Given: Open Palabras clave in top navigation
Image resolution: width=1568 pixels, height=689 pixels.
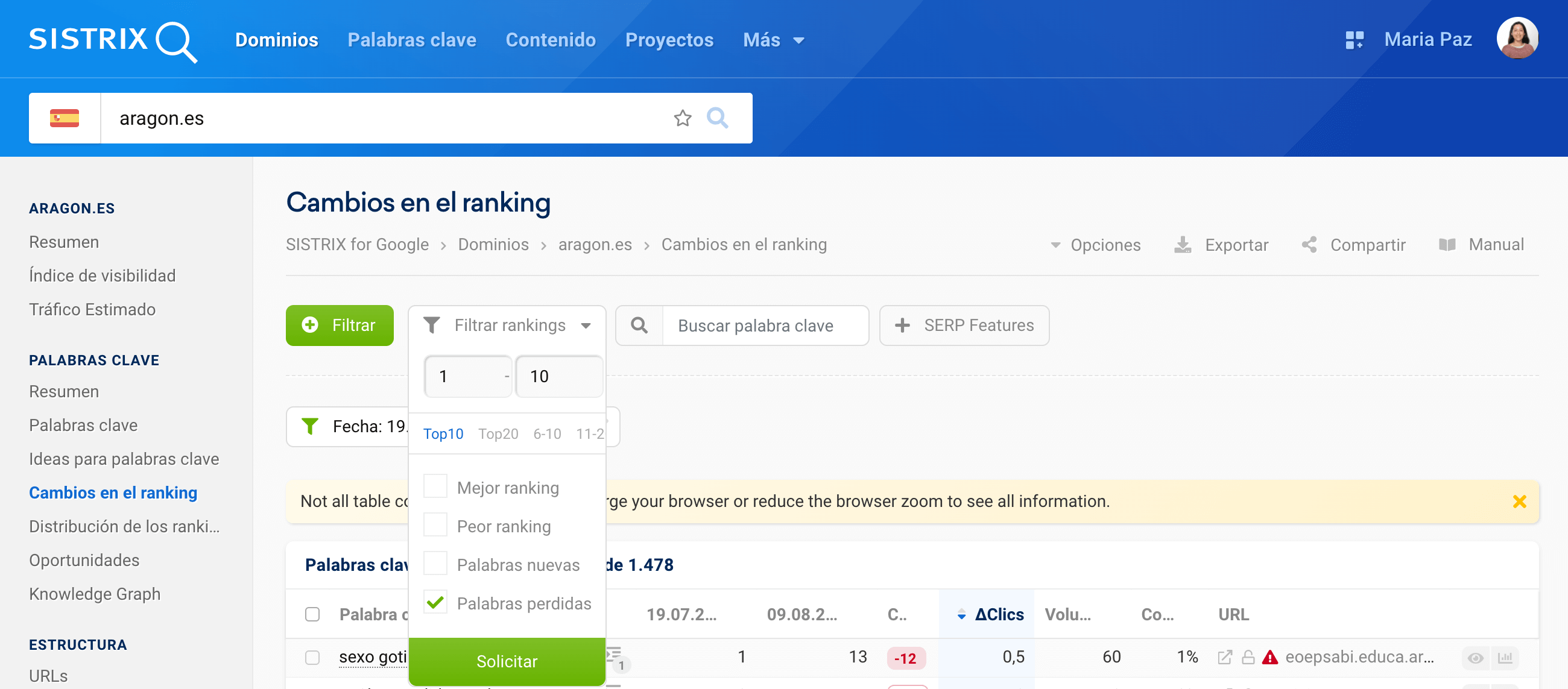Looking at the screenshot, I should point(411,40).
